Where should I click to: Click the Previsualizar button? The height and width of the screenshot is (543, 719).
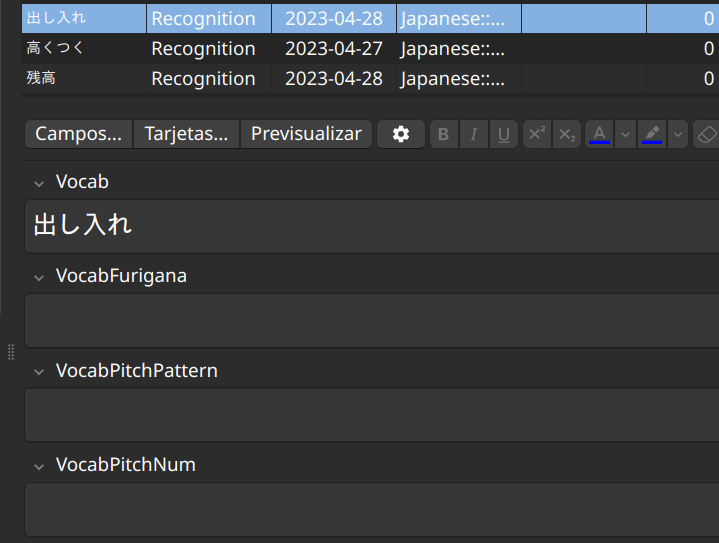[x=306, y=134]
